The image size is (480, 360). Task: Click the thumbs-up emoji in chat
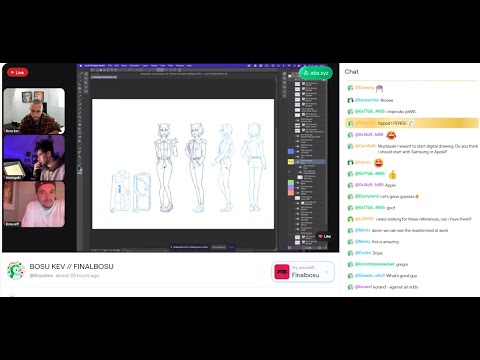click(x=393, y=174)
